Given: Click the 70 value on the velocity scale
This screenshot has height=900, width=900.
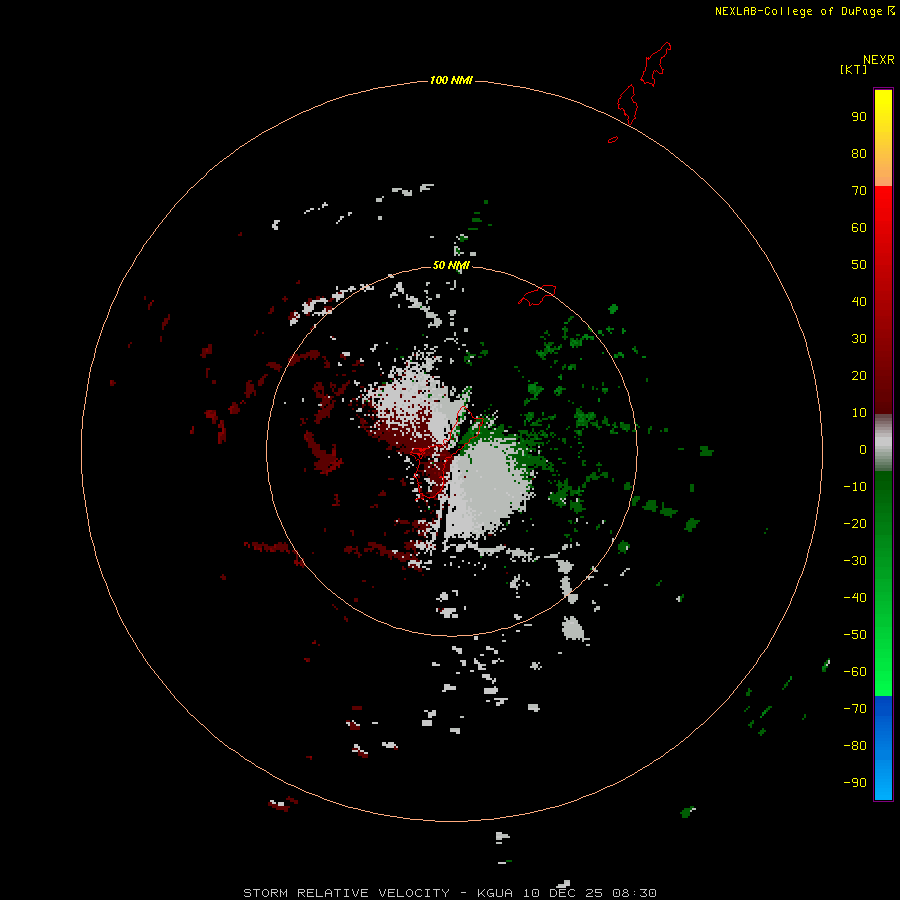Looking at the screenshot, I should tap(859, 191).
